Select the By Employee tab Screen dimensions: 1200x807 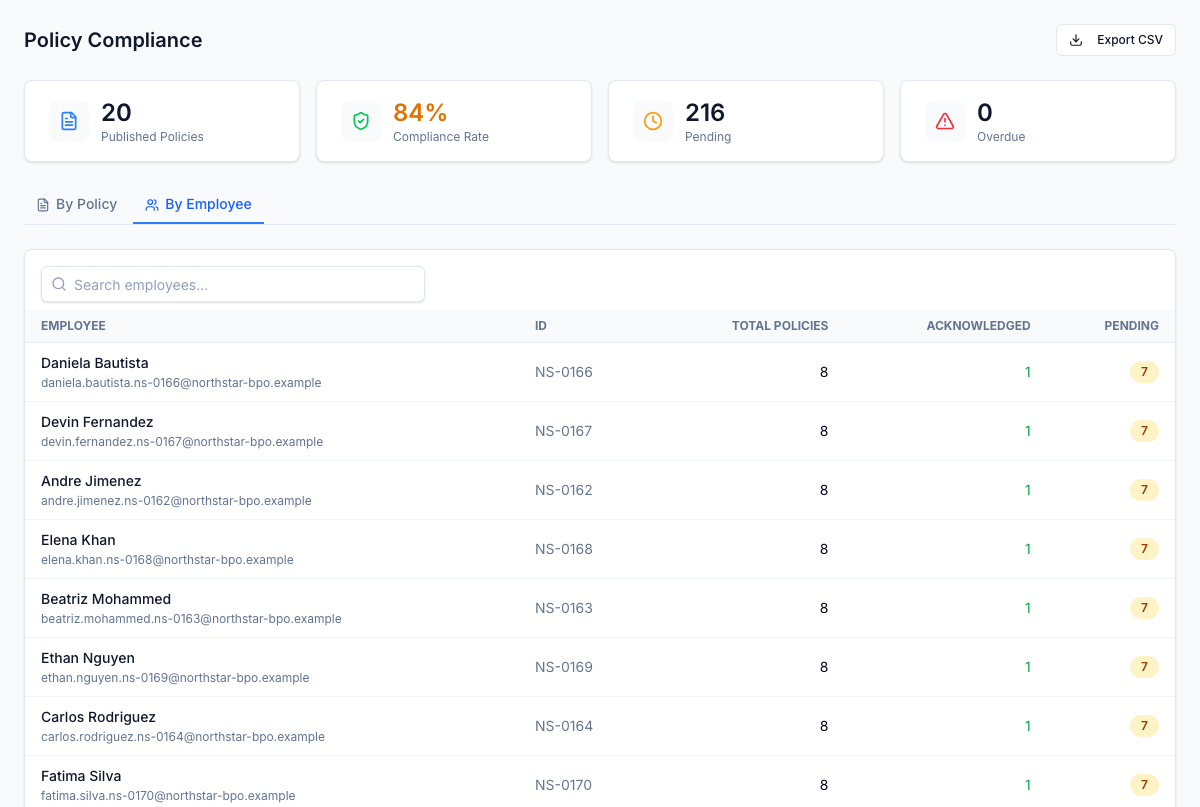(198, 204)
